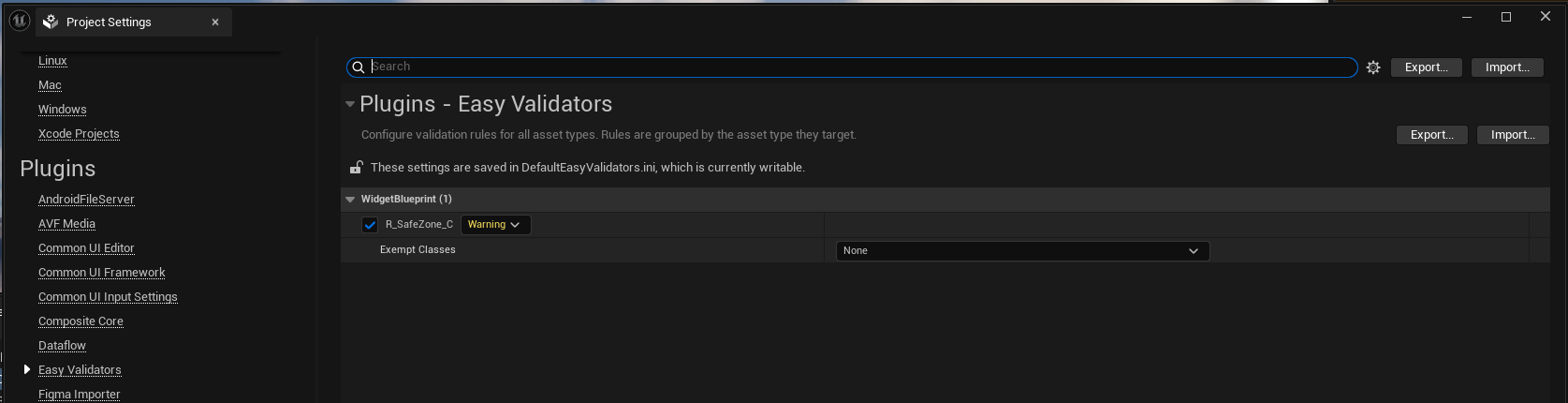Open Composite Core plugin settings
Viewport: 1568px width, 403px height.
(81, 321)
